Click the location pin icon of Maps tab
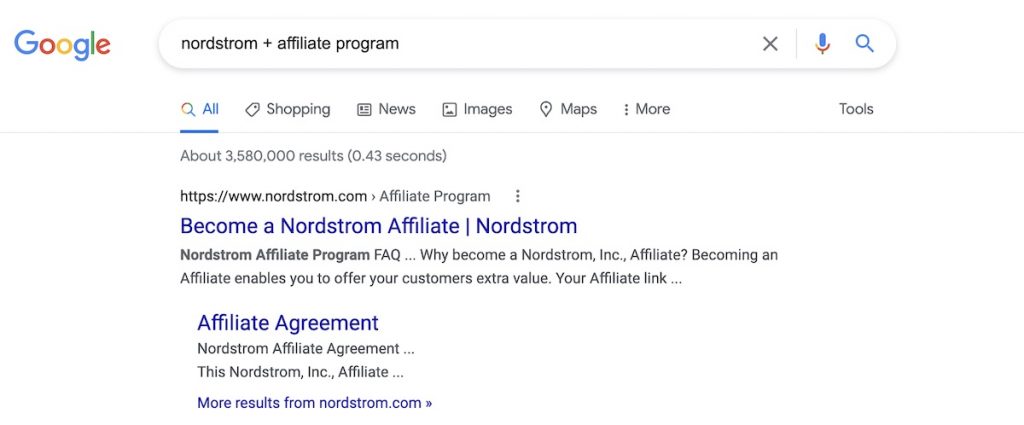This screenshot has width=1024, height=425. pos(546,109)
